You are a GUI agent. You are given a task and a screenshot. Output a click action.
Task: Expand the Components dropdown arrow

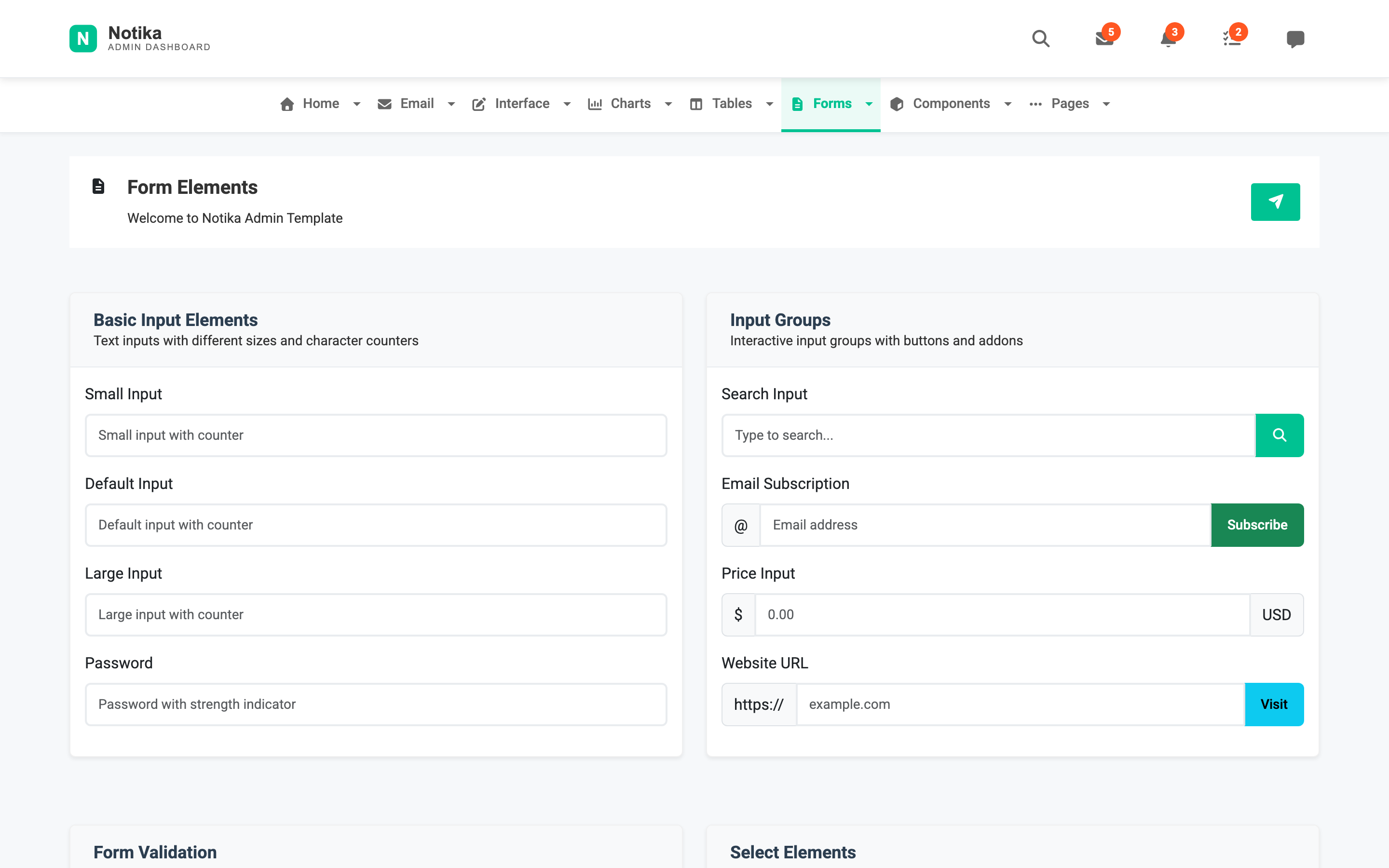click(x=1008, y=104)
